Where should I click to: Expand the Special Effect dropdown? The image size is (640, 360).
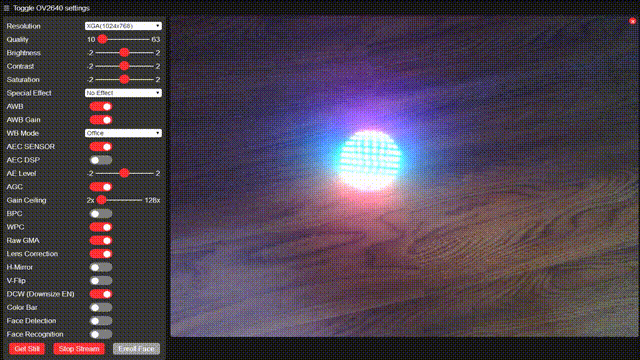click(x=123, y=93)
